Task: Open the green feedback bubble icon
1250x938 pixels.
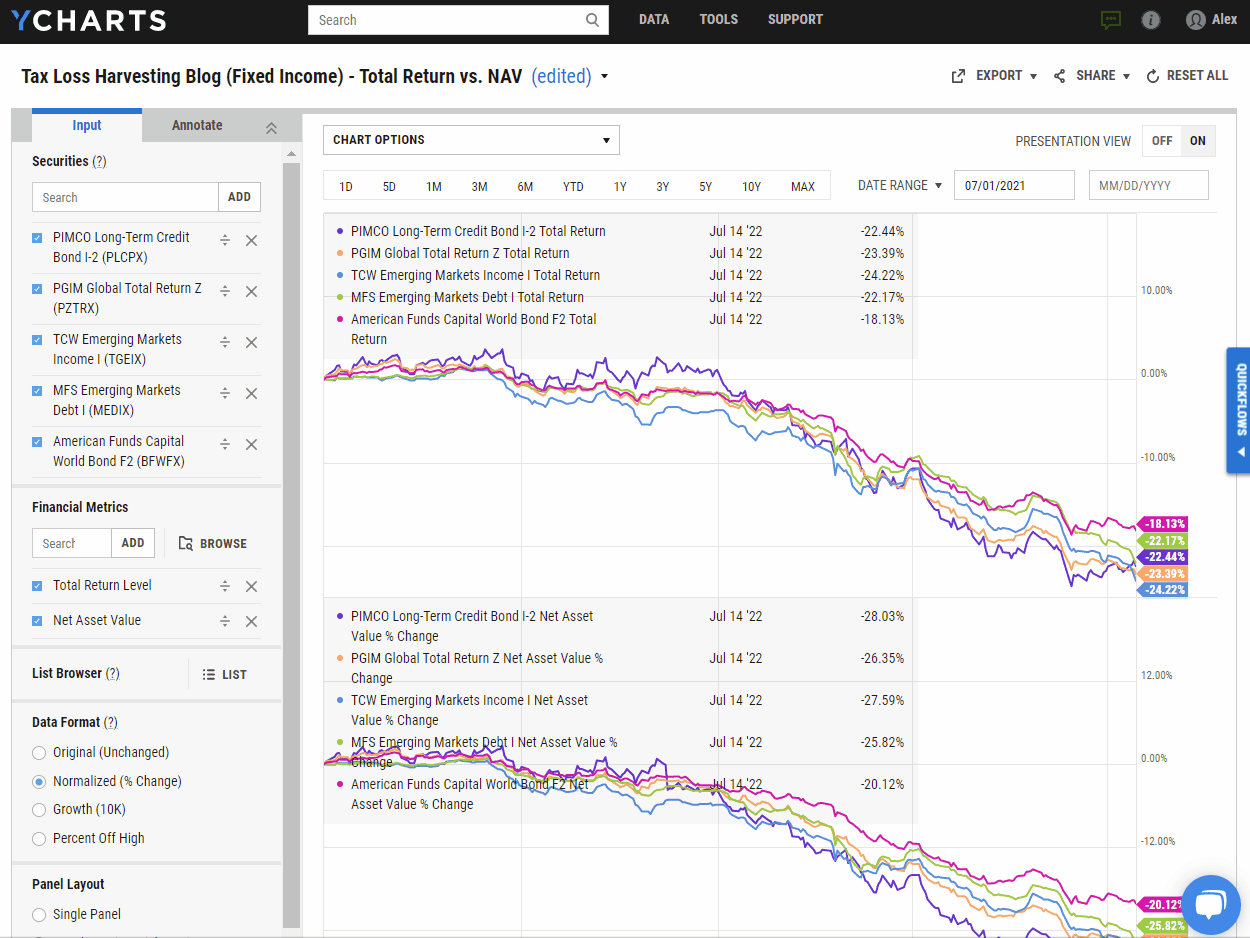Action: pos(1110,19)
